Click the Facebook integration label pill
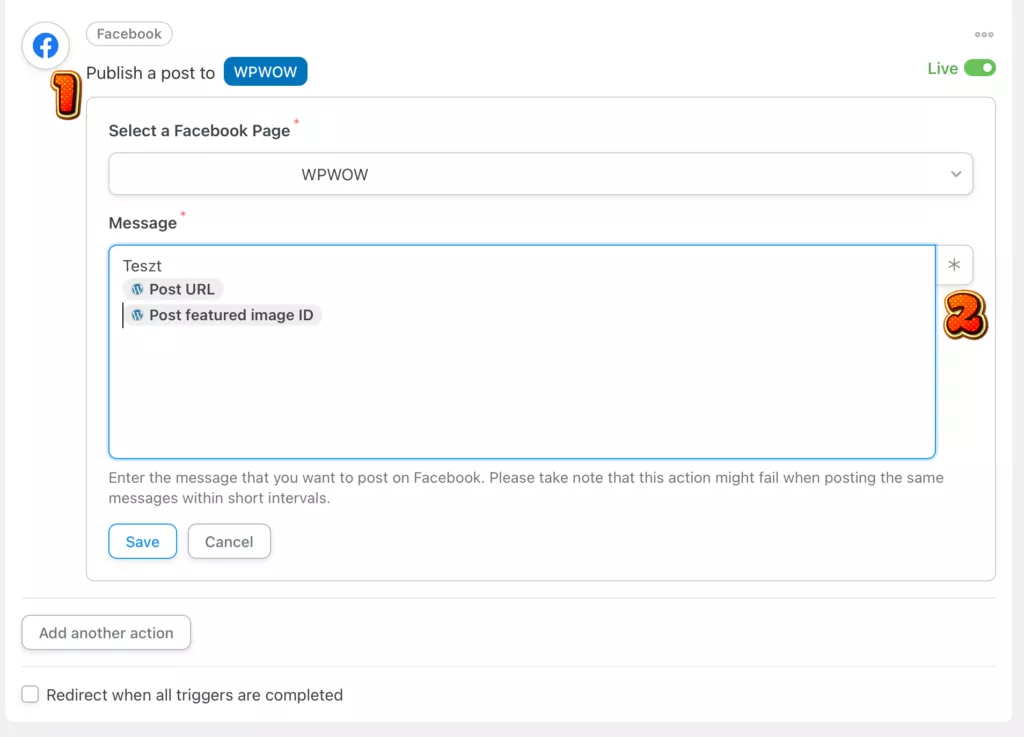This screenshot has width=1024, height=737. click(129, 34)
